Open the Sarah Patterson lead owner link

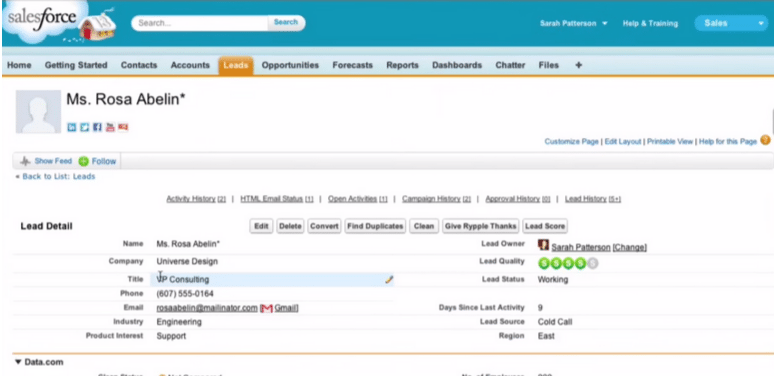coord(581,247)
